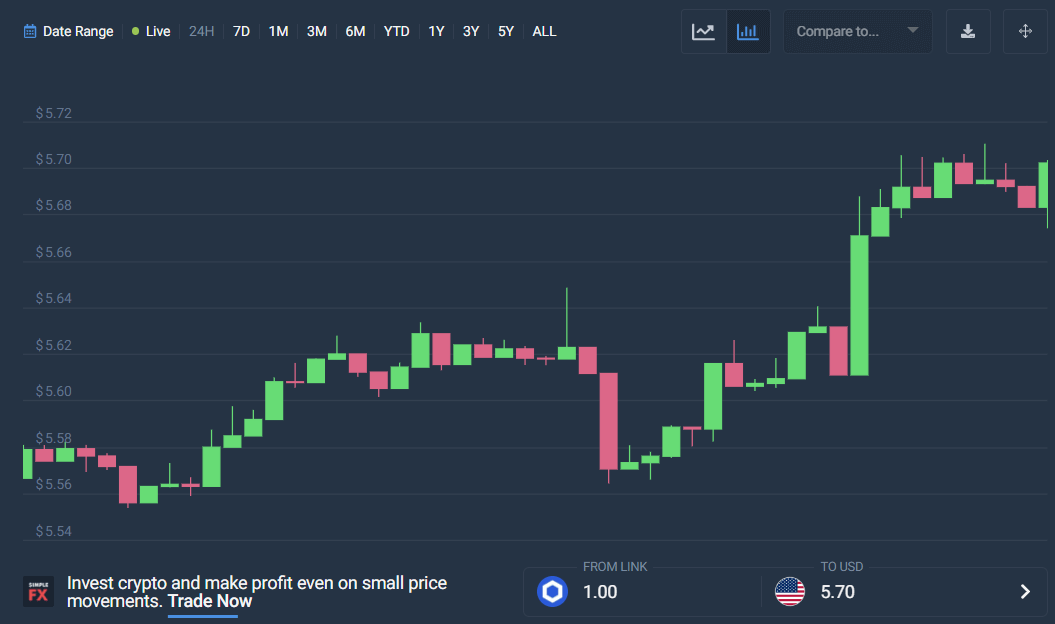Select the 7D time range
The width and height of the screenshot is (1055, 624).
[241, 32]
